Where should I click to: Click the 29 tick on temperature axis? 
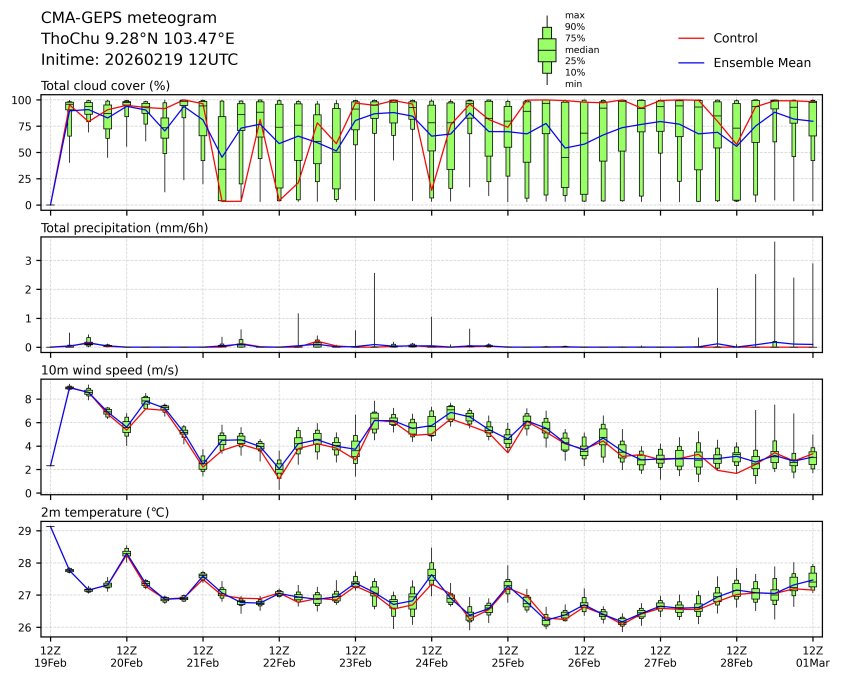[30, 531]
